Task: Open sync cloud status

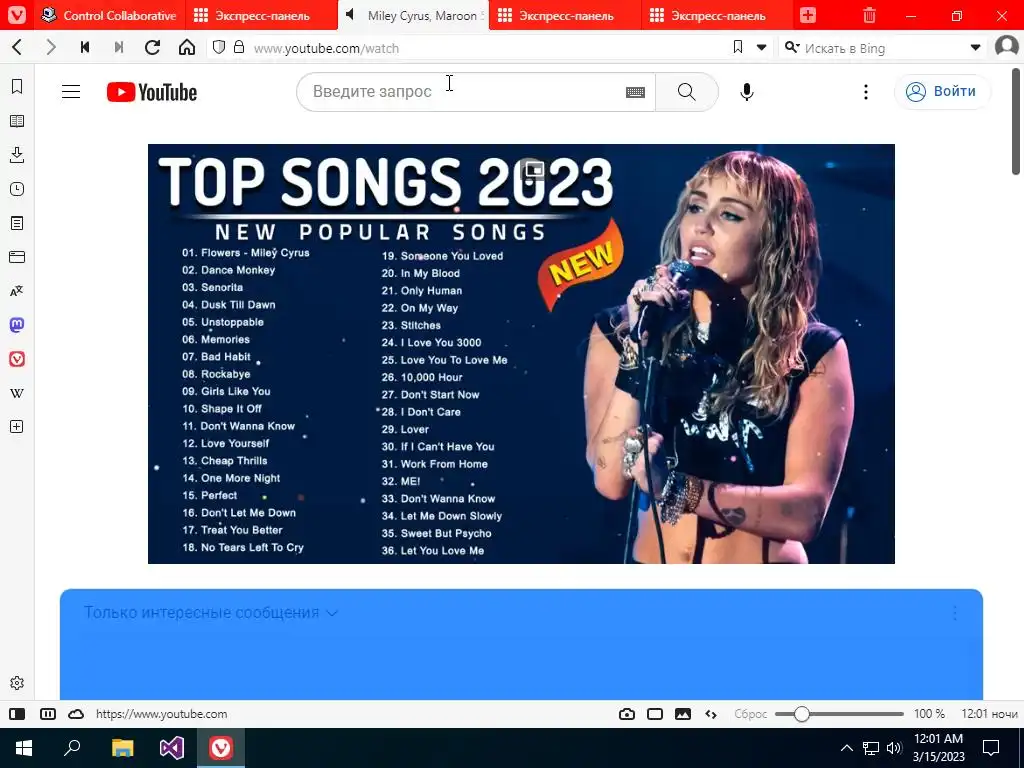Action: pyautogui.click(x=76, y=714)
